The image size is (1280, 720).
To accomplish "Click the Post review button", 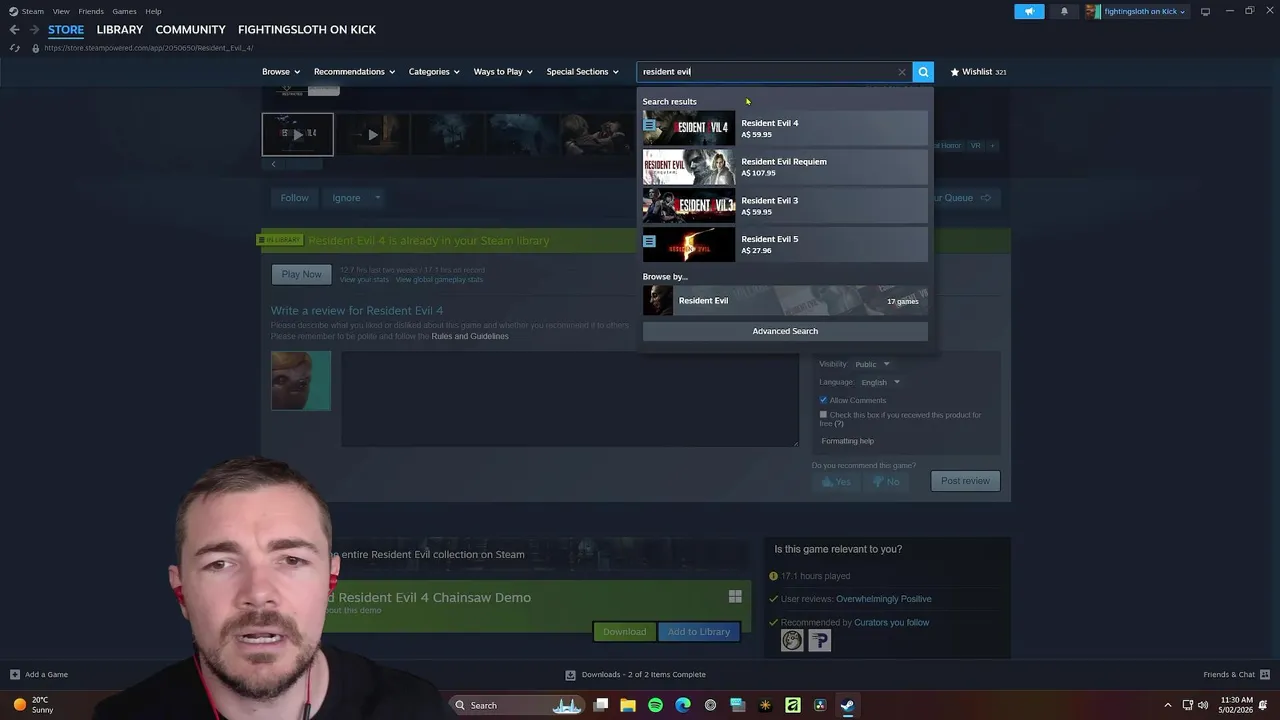I will coord(965,481).
